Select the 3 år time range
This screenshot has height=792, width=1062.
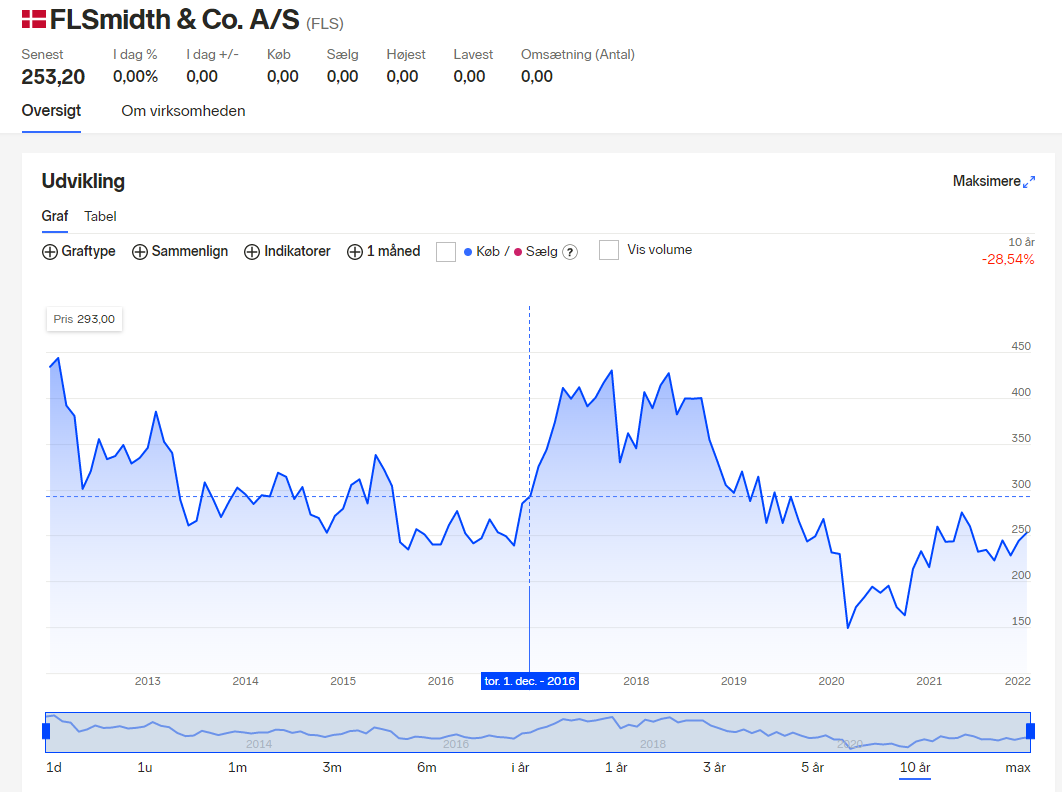[715, 767]
